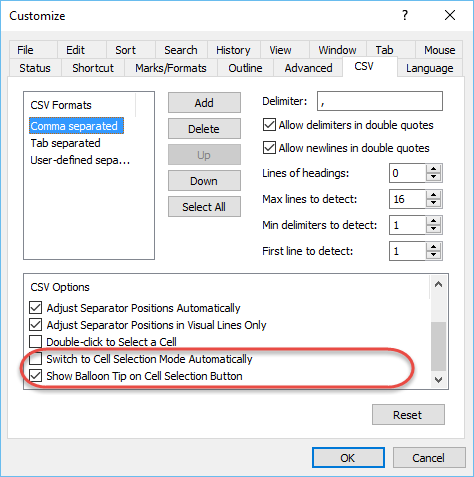The image size is (474, 477).
Task: Increase Min delimiters to detect value
Action: click(x=434, y=221)
